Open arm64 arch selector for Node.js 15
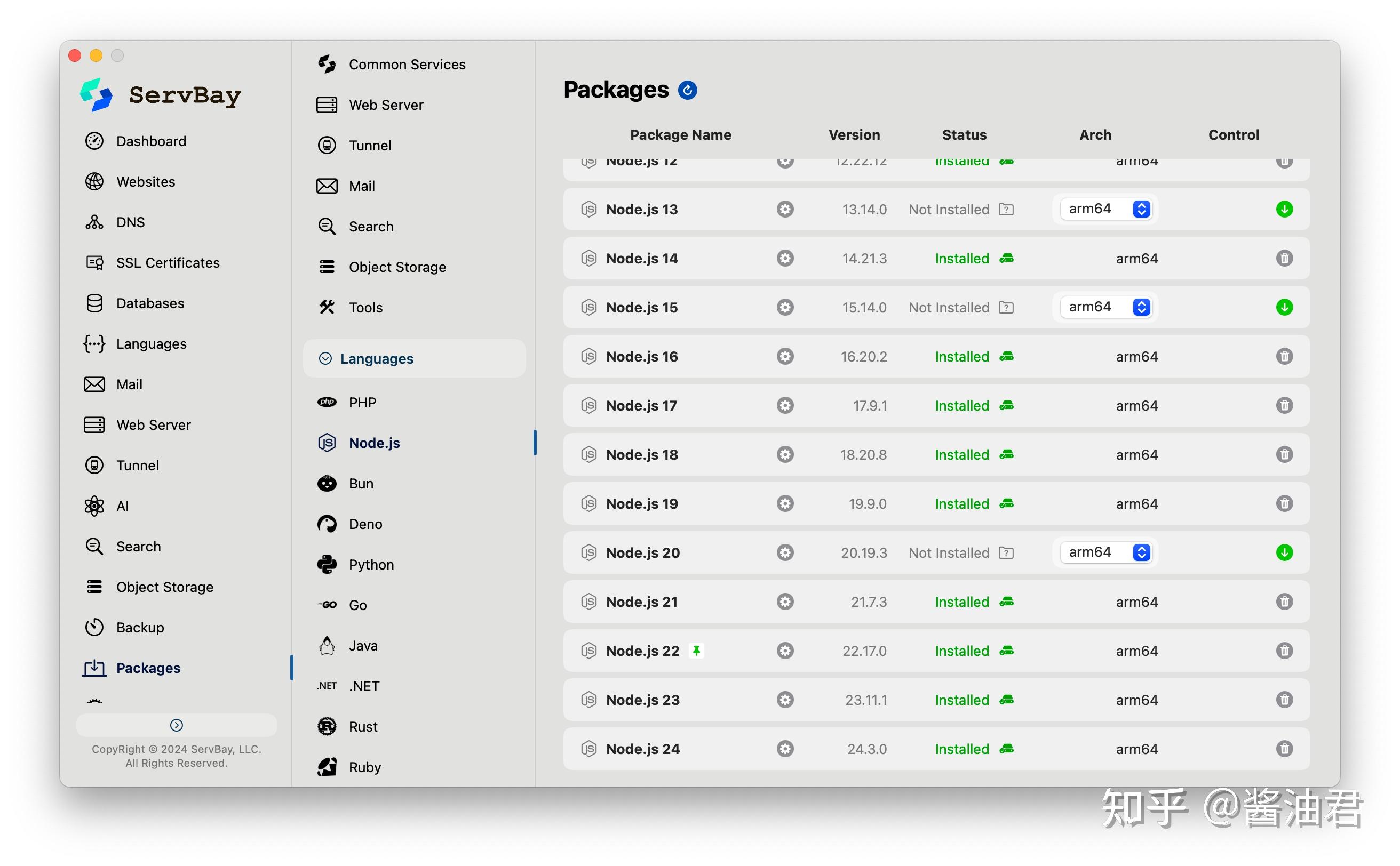 click(x=1107, y=308)
